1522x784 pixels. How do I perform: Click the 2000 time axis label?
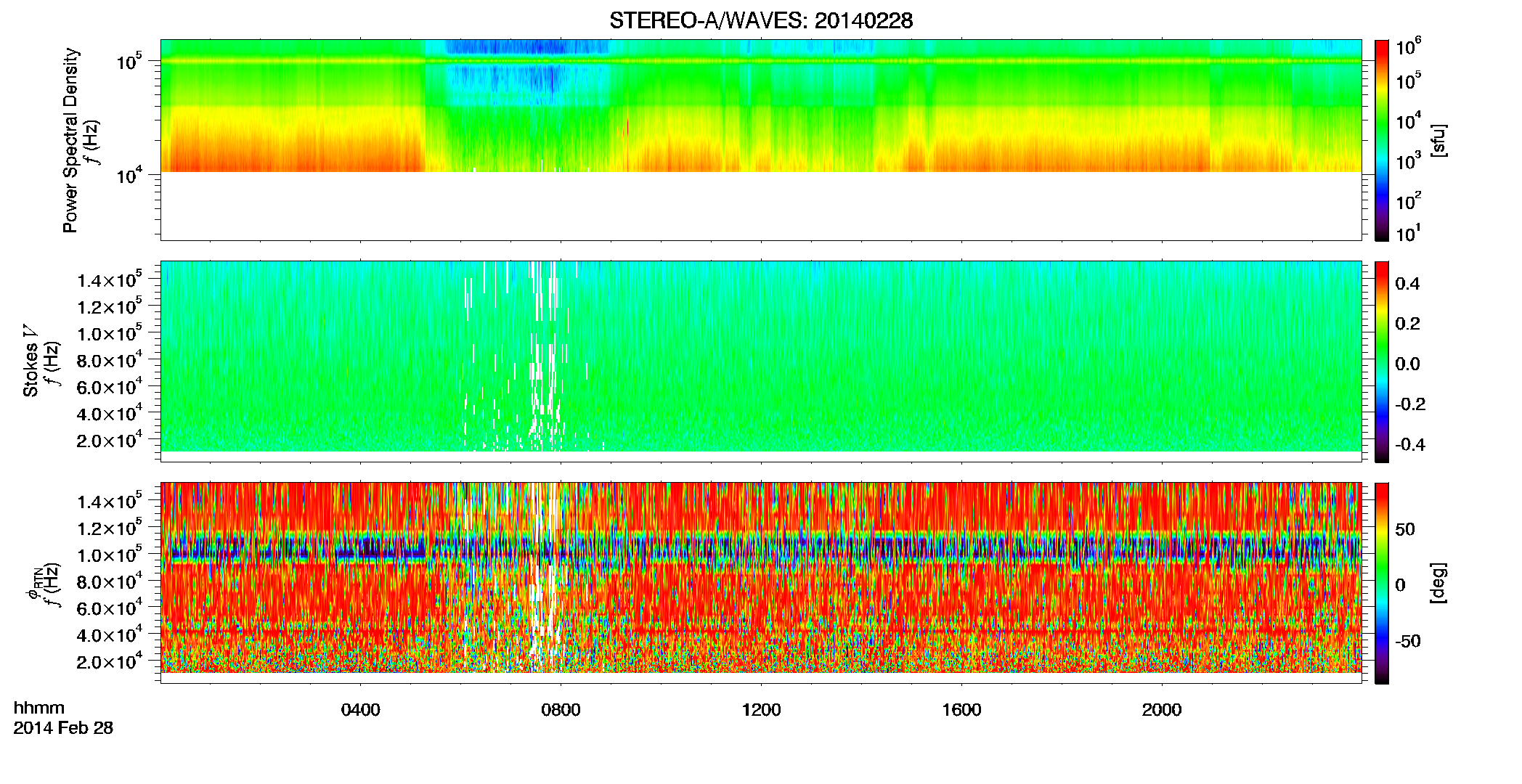click(x=1162, y=710)
